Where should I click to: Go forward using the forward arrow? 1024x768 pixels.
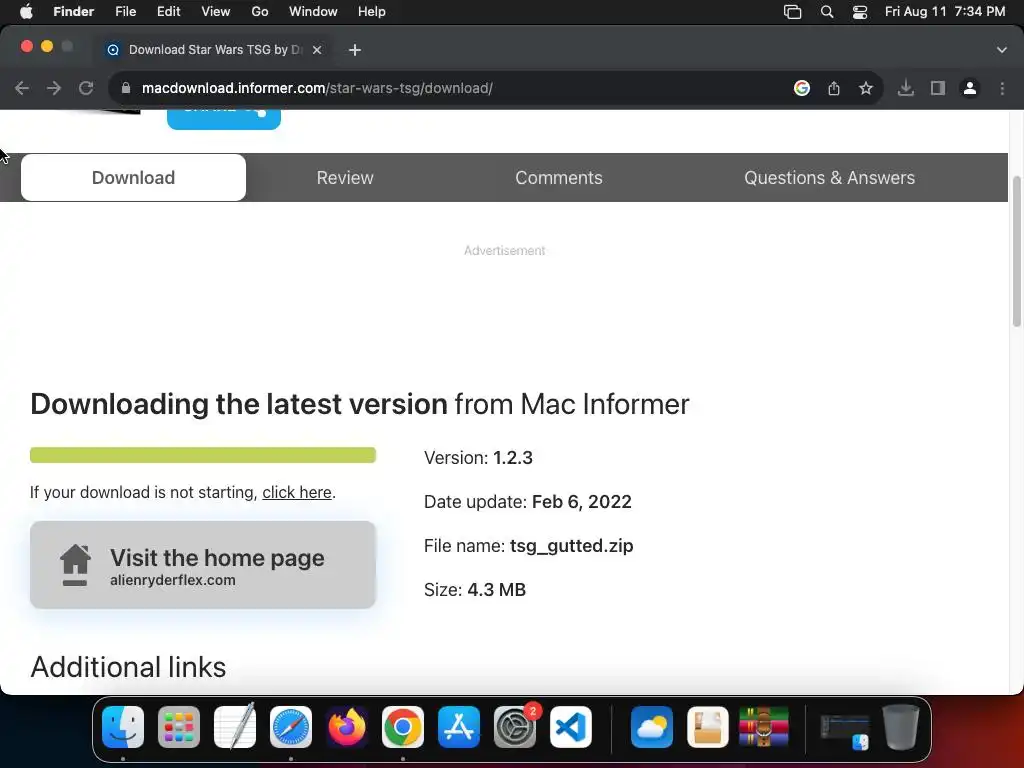click(x=54, y=88)
